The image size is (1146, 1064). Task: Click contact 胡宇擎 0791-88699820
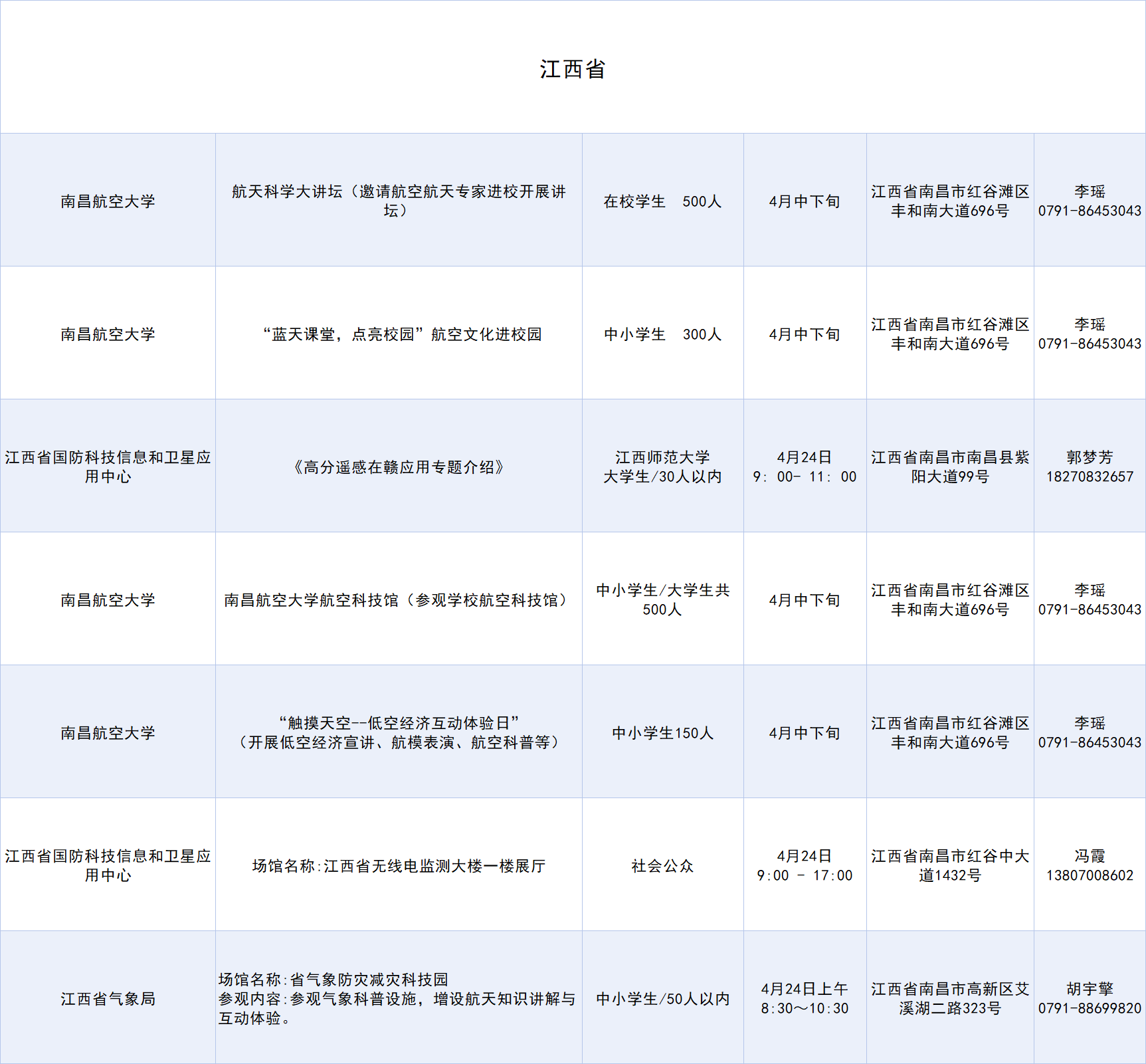(x=1090, y=998)
